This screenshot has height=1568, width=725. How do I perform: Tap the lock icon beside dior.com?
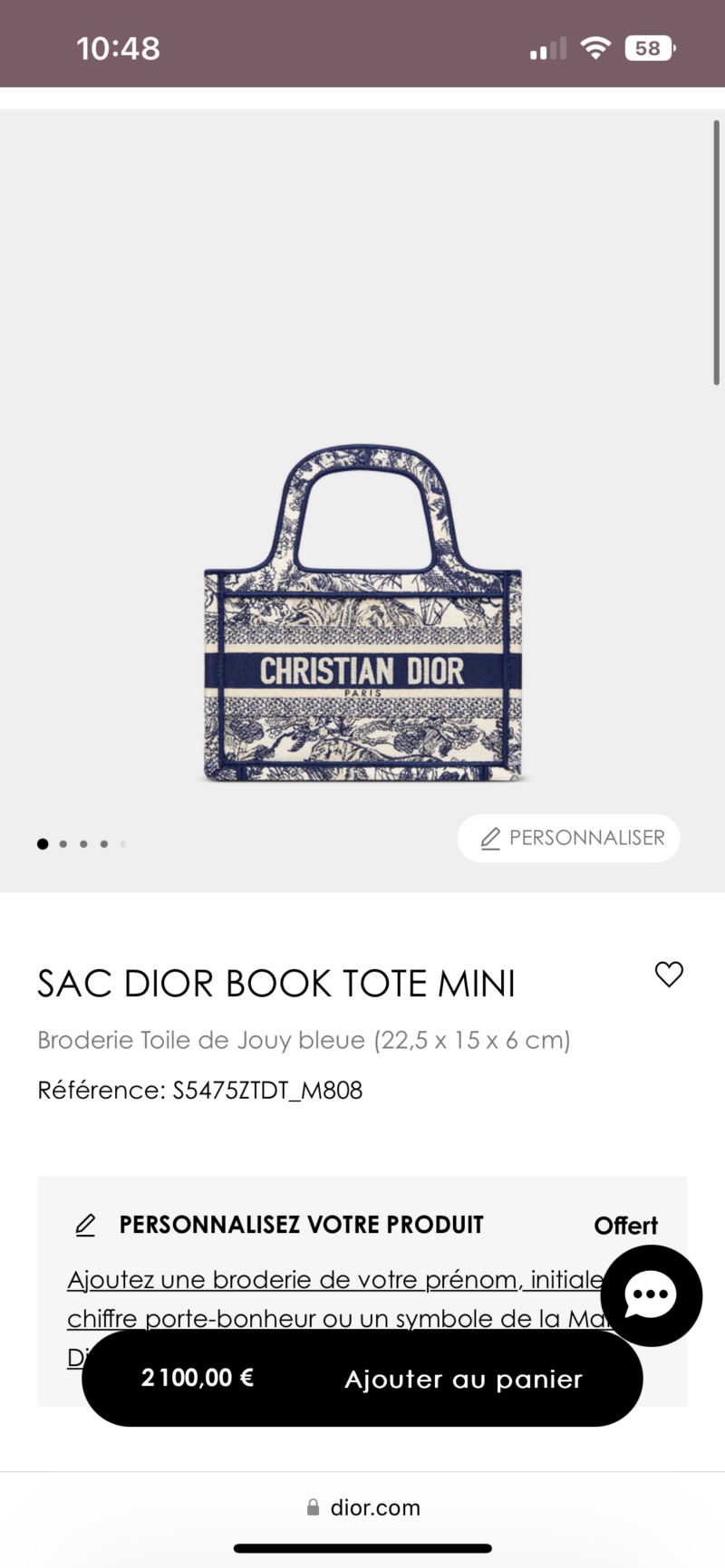(313, 1507)
